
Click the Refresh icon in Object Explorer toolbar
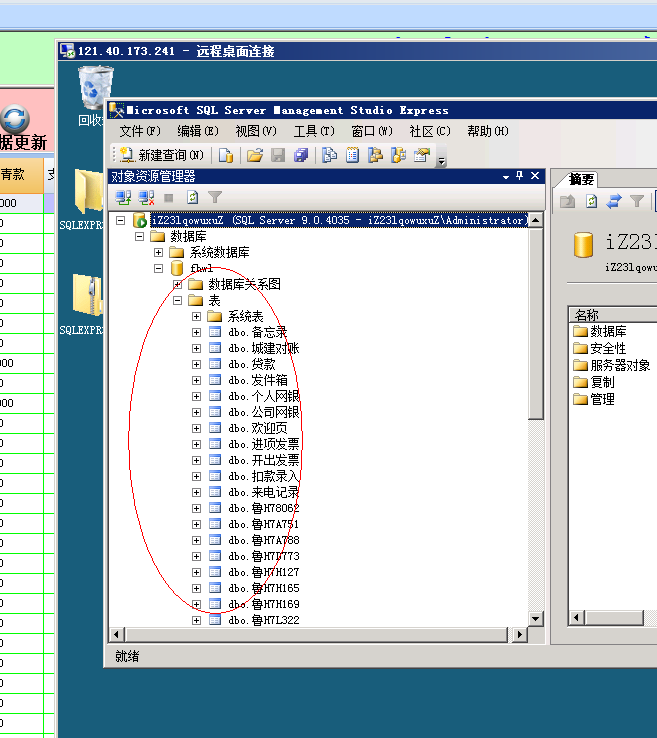[192, 198]
